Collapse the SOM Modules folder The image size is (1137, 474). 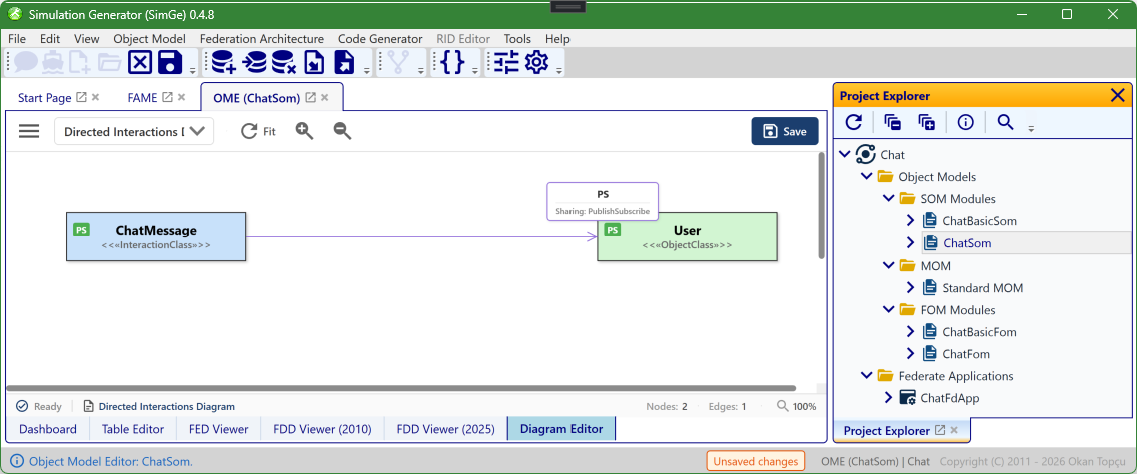[888, 199]
